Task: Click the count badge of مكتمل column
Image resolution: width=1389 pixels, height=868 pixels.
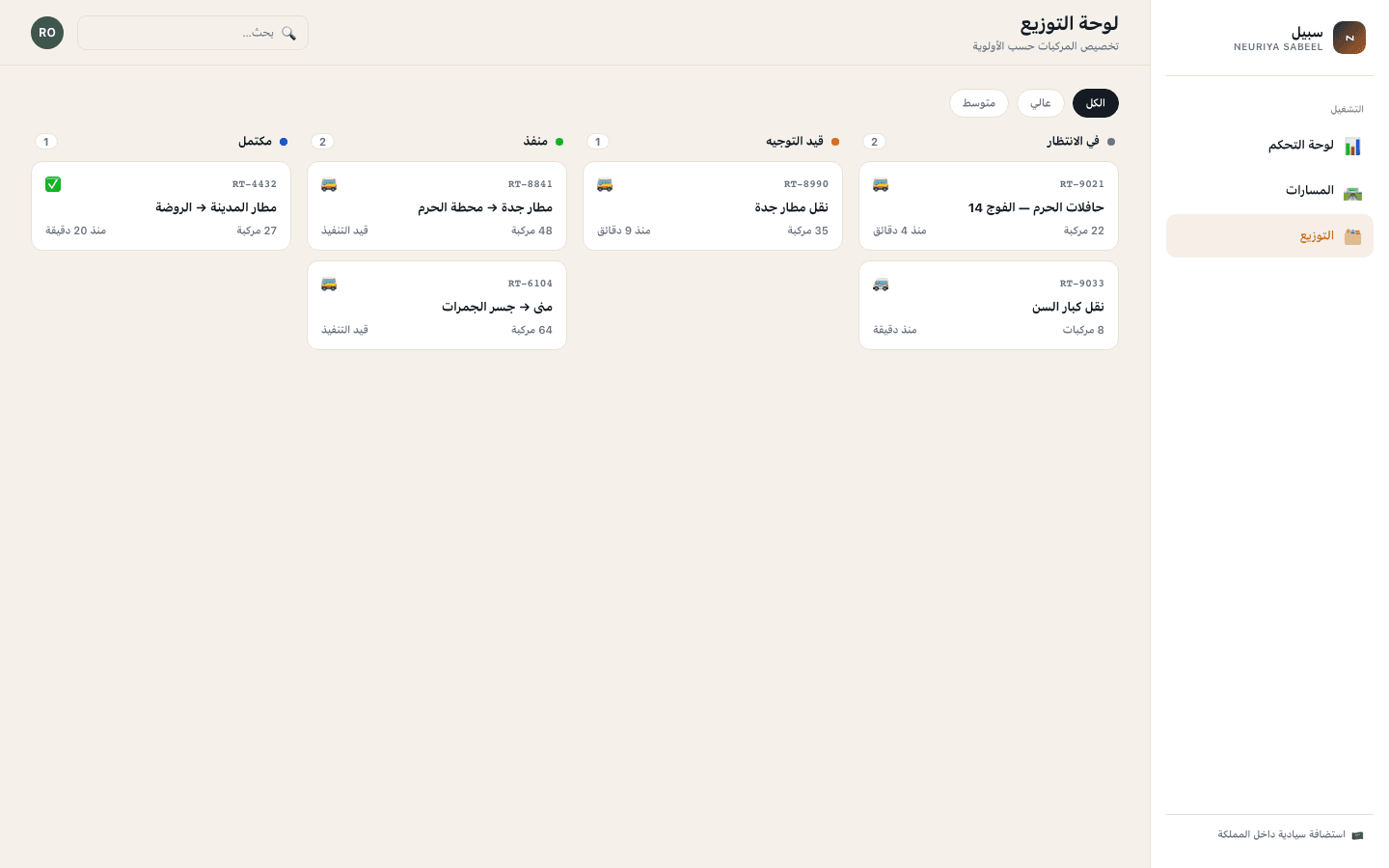Action: [x=46, y=142]
